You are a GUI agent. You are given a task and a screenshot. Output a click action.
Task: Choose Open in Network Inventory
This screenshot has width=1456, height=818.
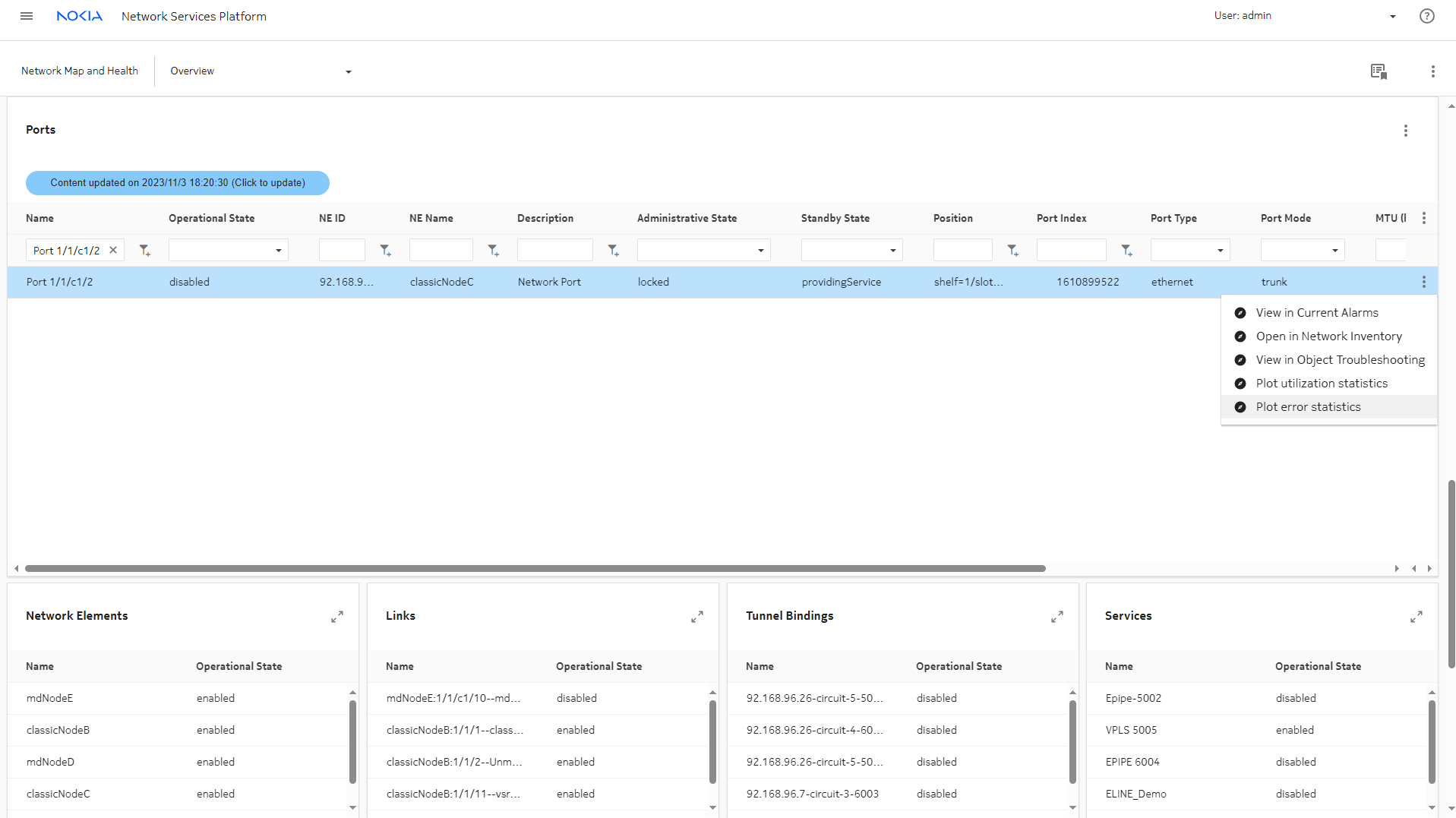click(x=1328, y=336)
